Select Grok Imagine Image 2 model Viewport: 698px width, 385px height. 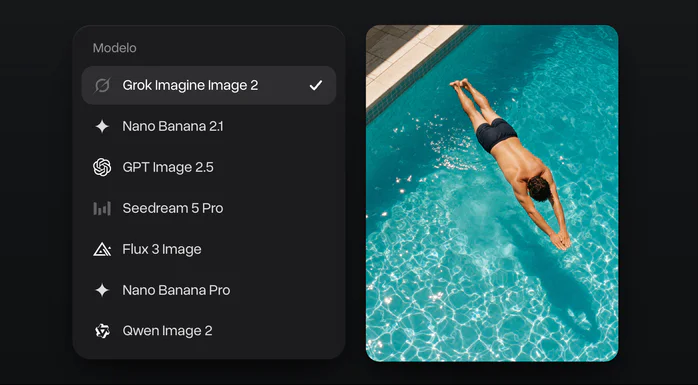[x=209, y=85]
